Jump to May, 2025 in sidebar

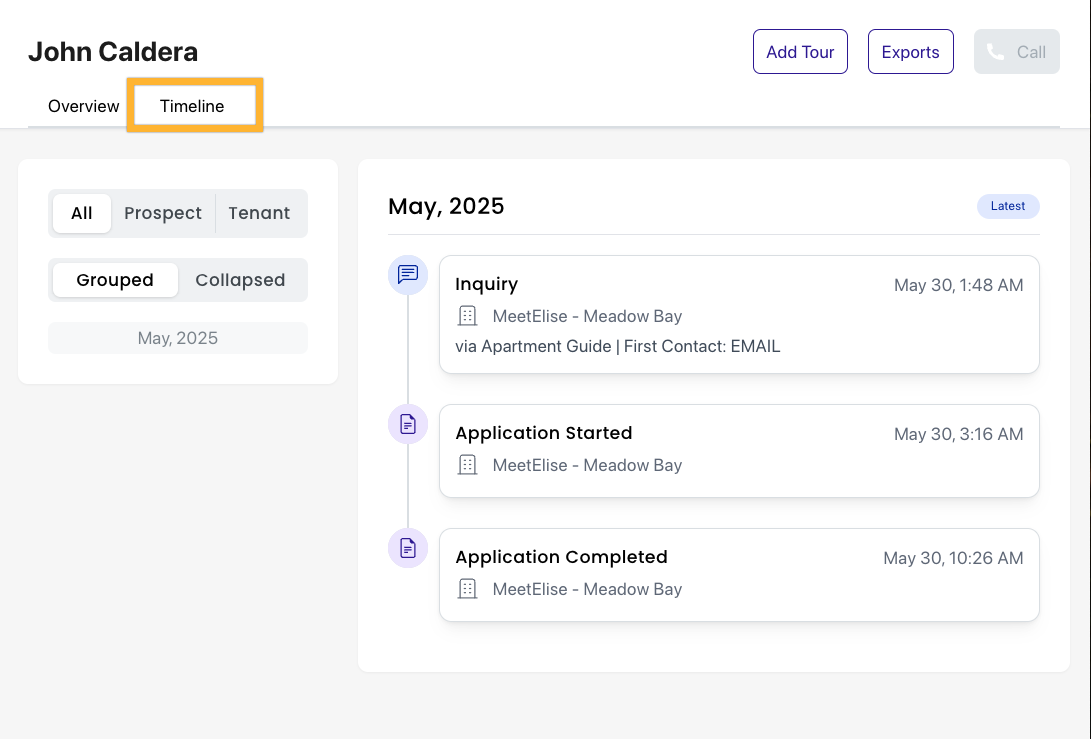177,338
